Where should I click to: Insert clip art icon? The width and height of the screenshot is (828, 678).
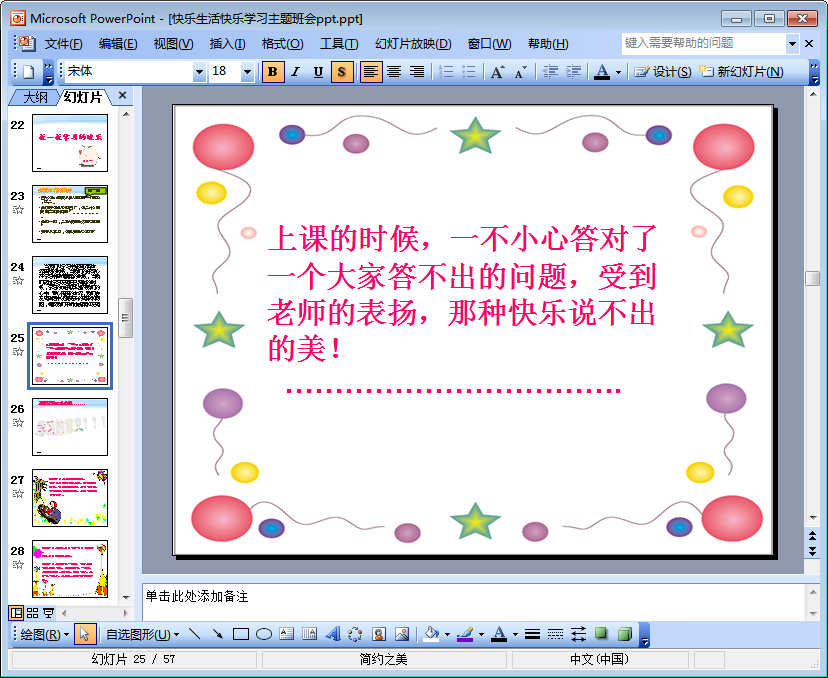[379, 634]
